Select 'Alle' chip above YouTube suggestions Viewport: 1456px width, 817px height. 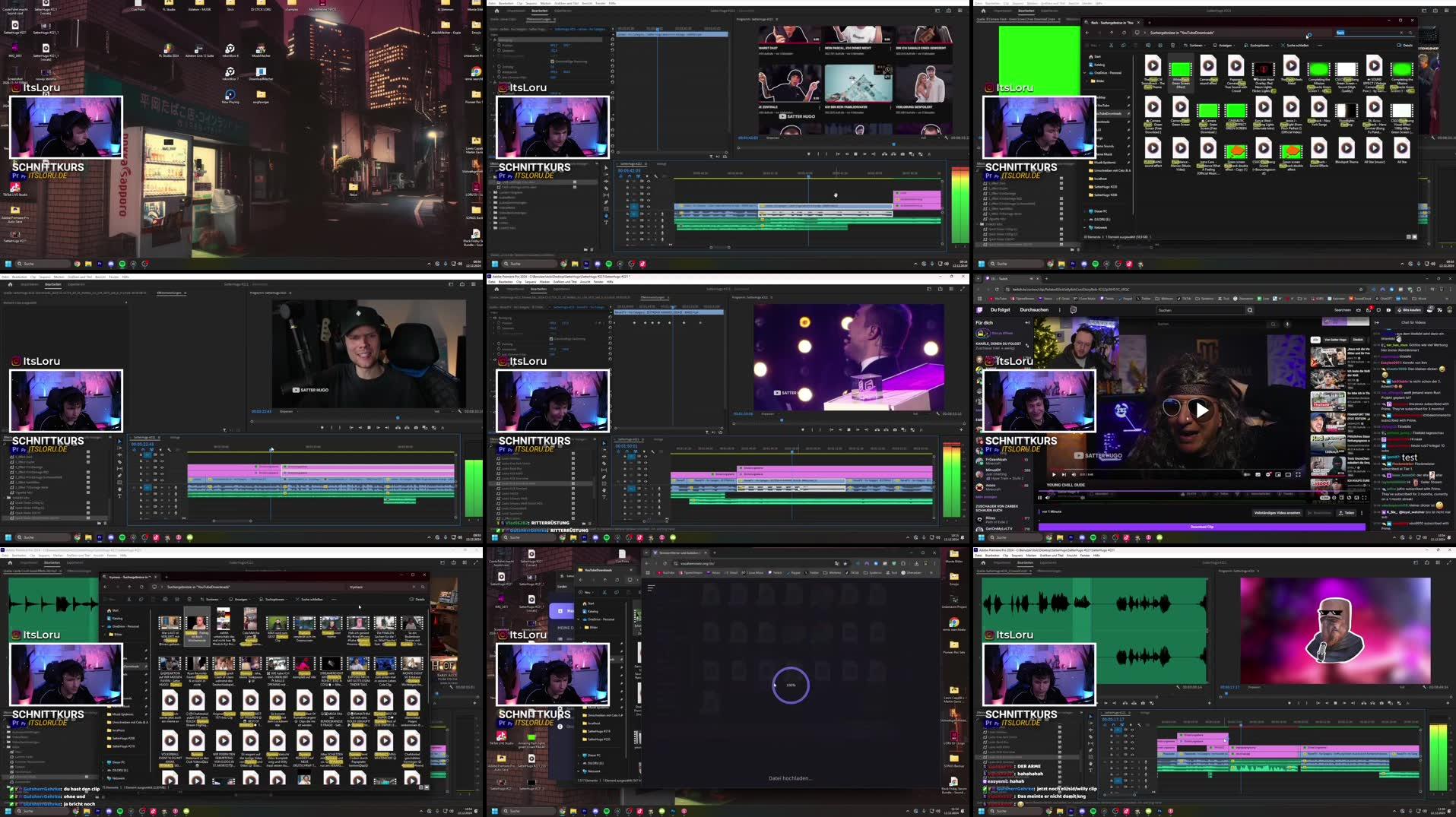click(1315, 340)
